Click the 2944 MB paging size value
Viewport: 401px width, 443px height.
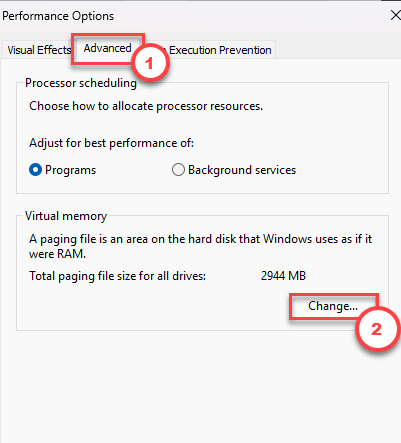283,276
